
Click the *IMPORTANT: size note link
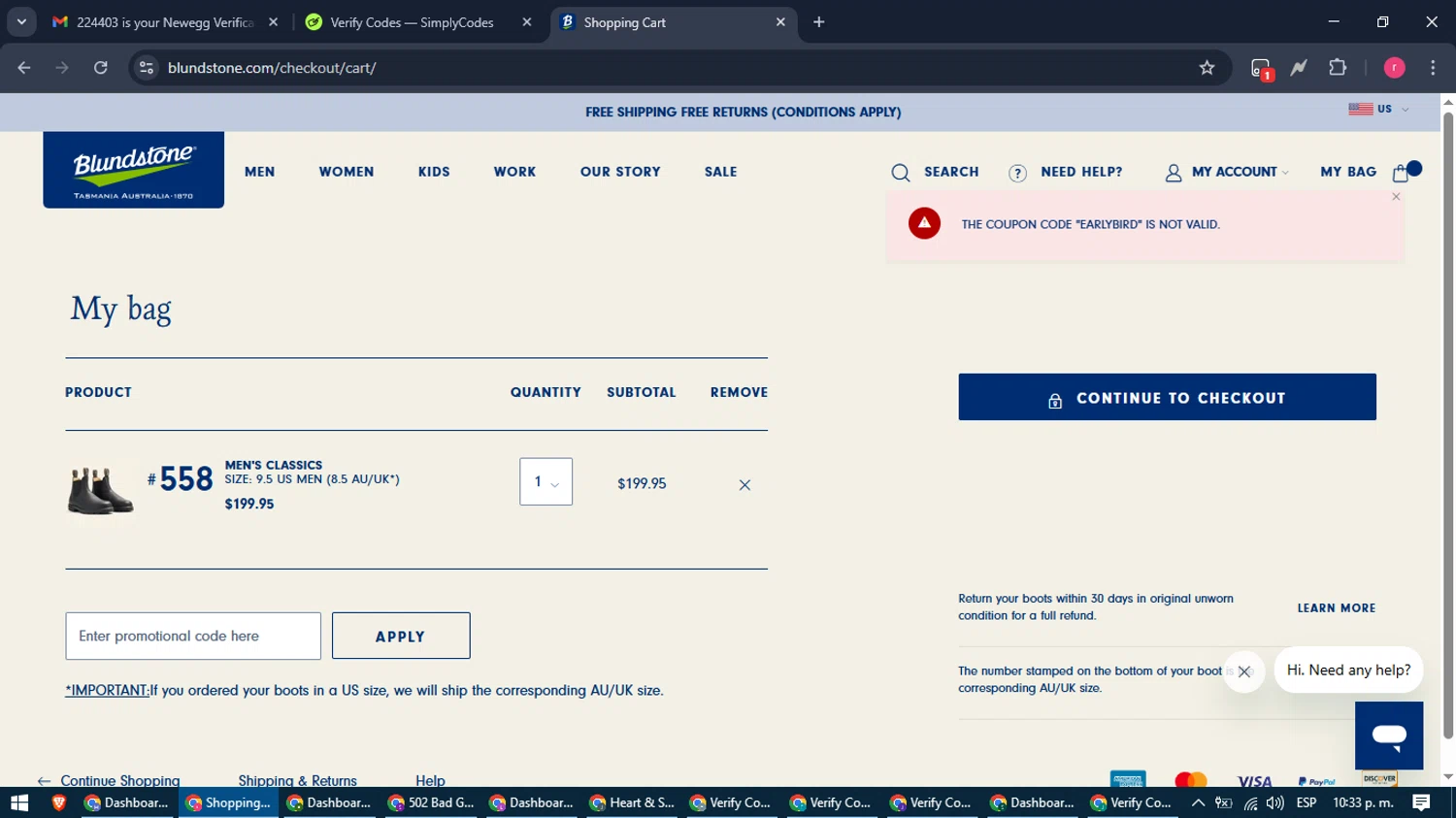coord(107,691)
